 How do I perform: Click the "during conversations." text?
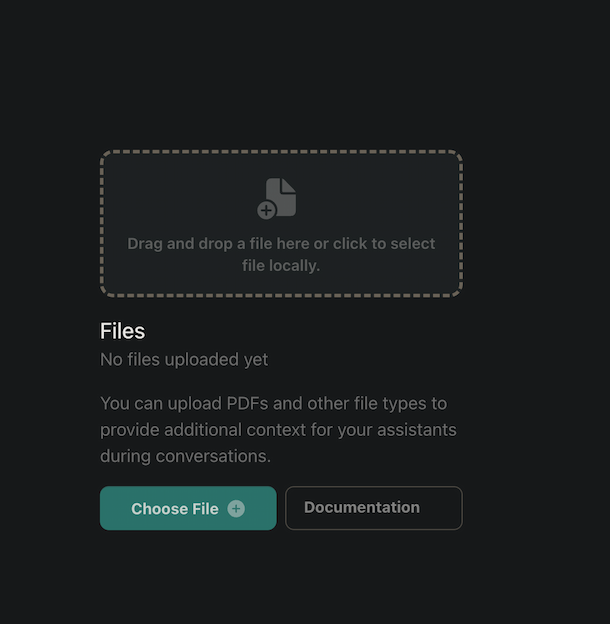pos(185,456)
